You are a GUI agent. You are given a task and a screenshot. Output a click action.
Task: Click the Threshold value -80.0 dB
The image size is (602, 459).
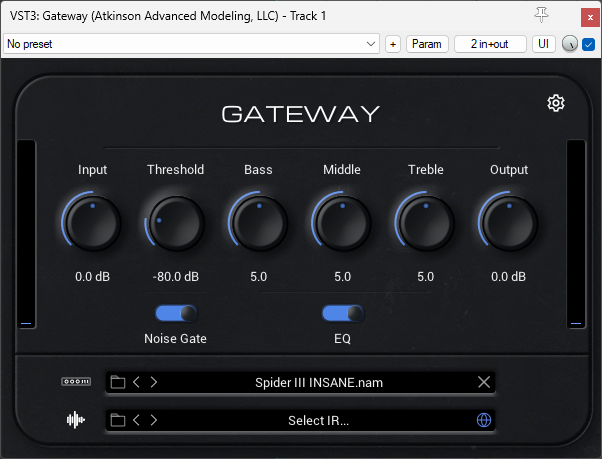point(176,277)
